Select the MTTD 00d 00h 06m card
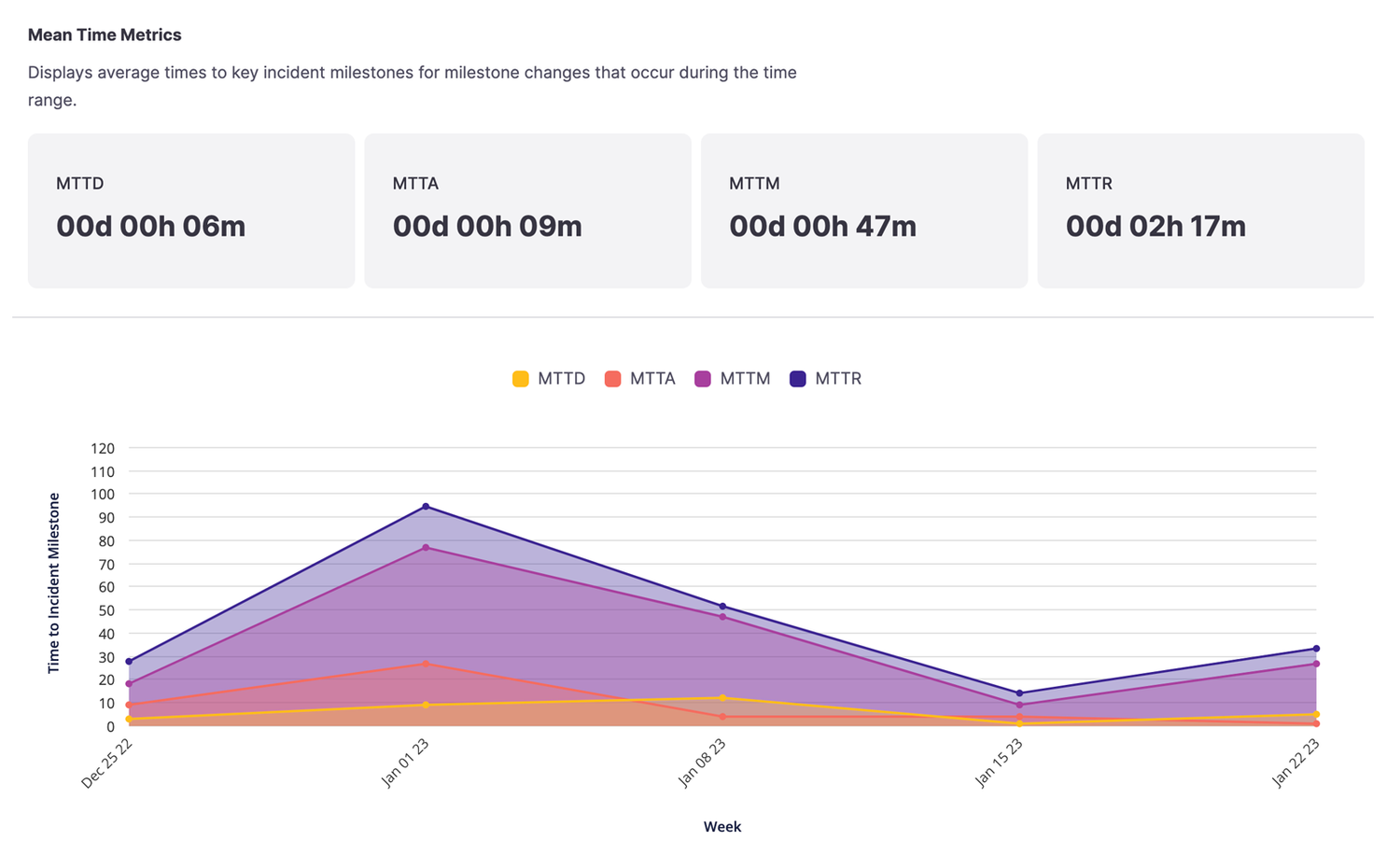1387x868 pixels. 191,211
